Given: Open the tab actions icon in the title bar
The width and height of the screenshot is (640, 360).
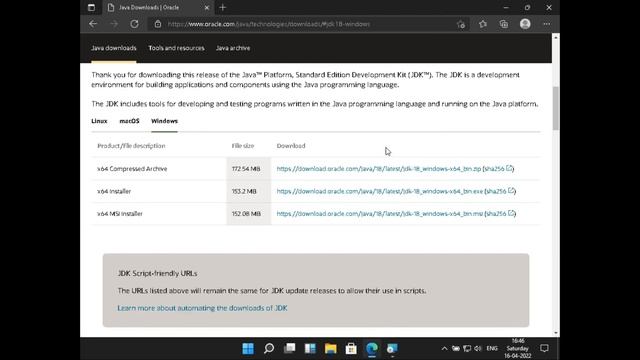Looking at the screenshot, I should [91, 7].
